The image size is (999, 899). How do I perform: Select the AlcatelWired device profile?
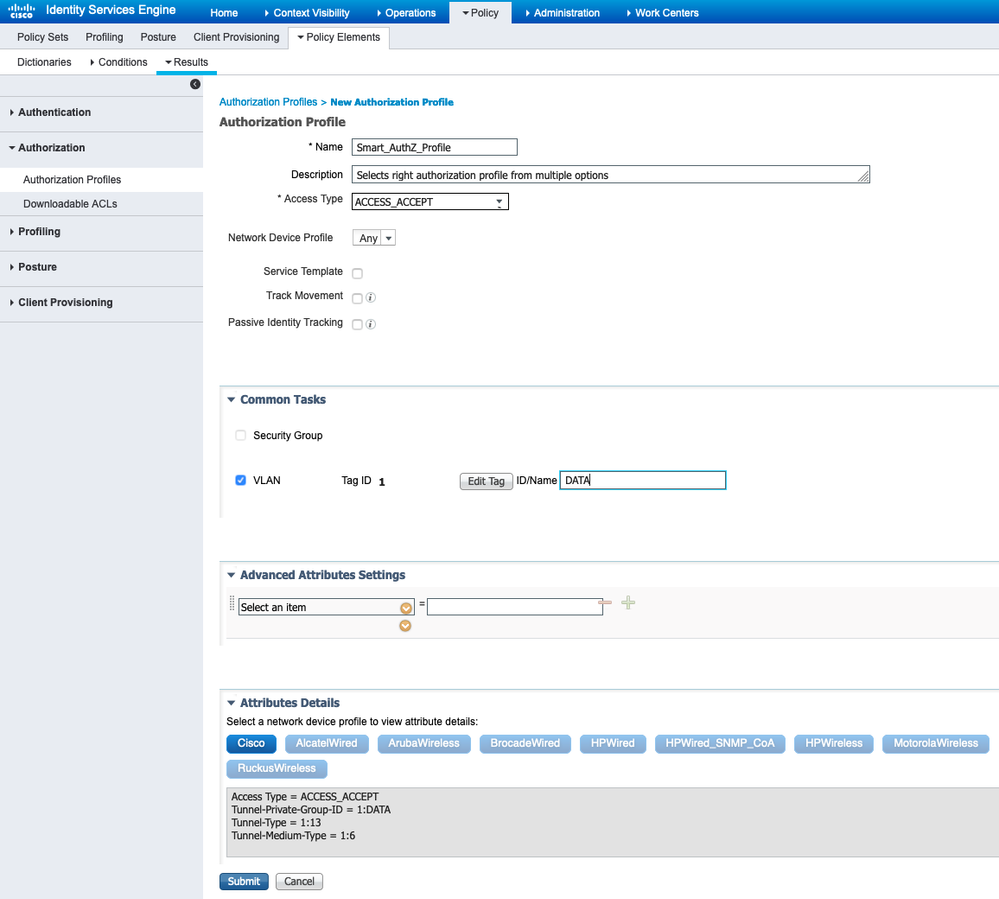326,744
